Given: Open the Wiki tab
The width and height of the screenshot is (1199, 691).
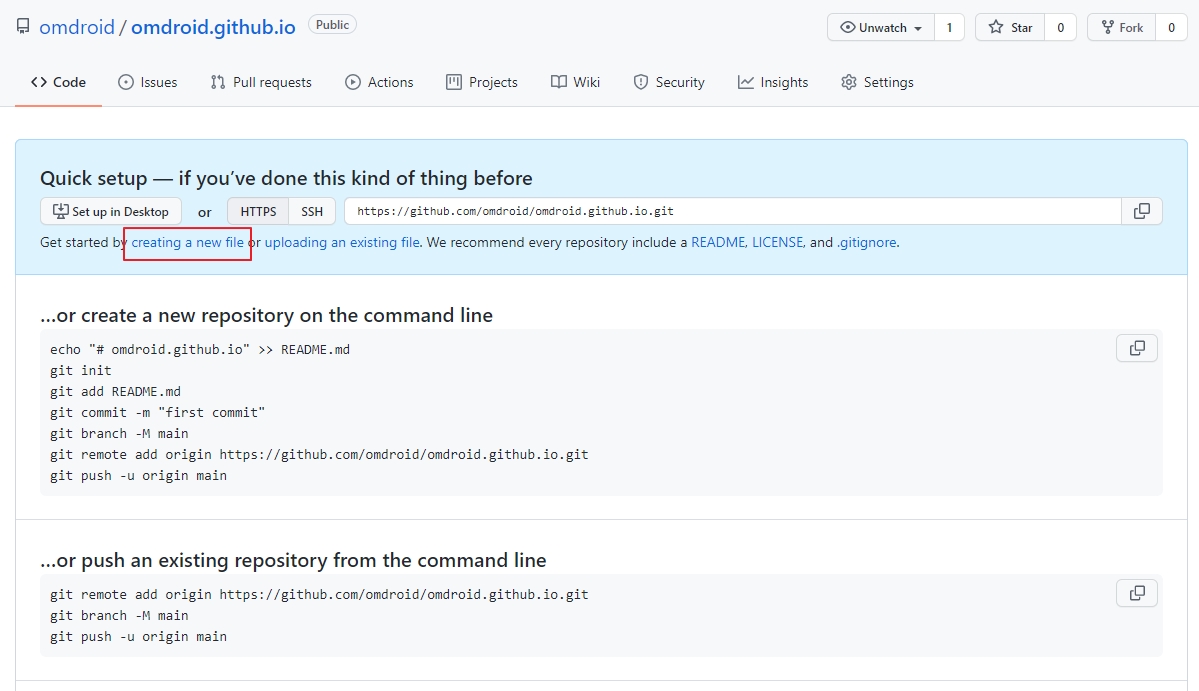Looking at the screenshot, I should click(x=575, y=82).
